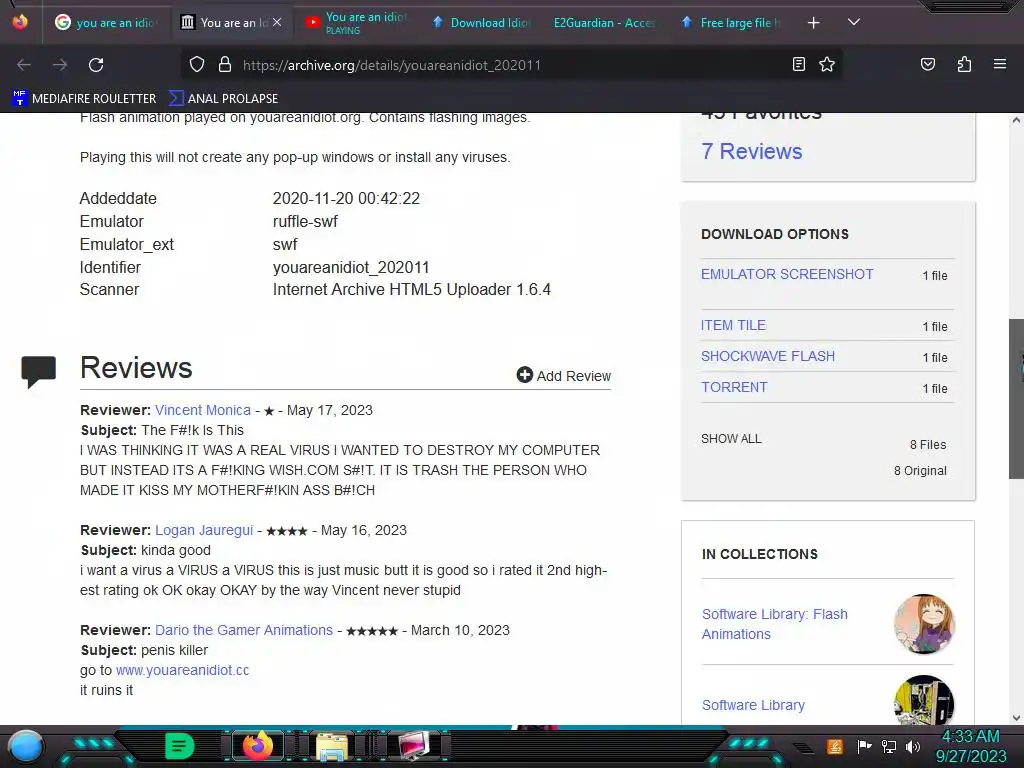
Task: Open reviewer Dario the Gamer Animations profile
Action: pos(244,630)
